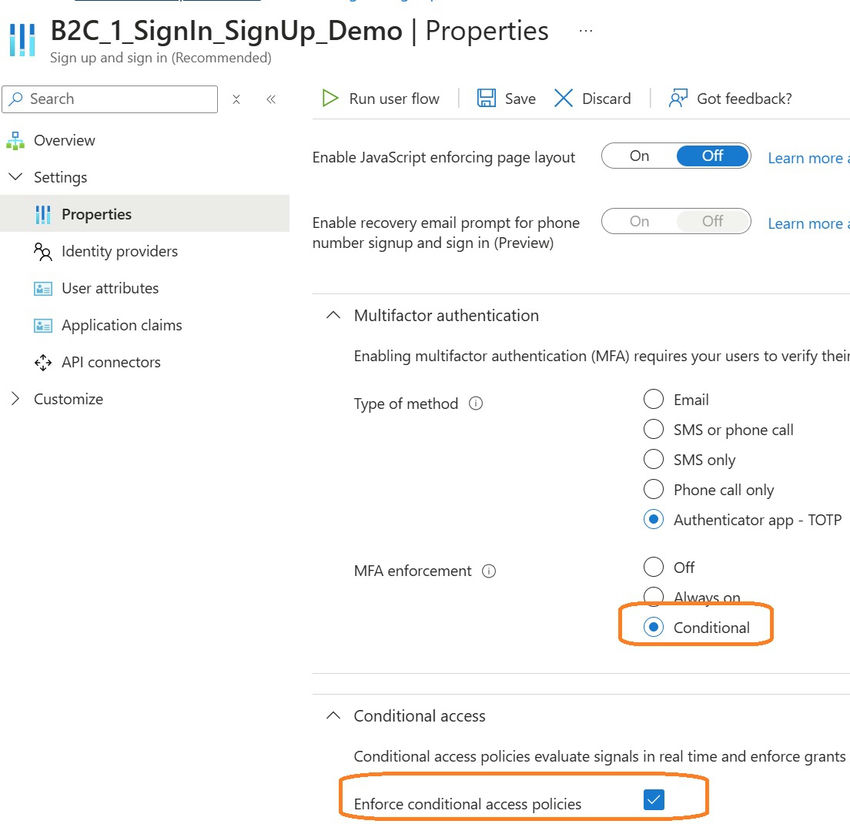Collapse the Multifactor authentication section
850x824 pixels.
click(x=333, y=314)
